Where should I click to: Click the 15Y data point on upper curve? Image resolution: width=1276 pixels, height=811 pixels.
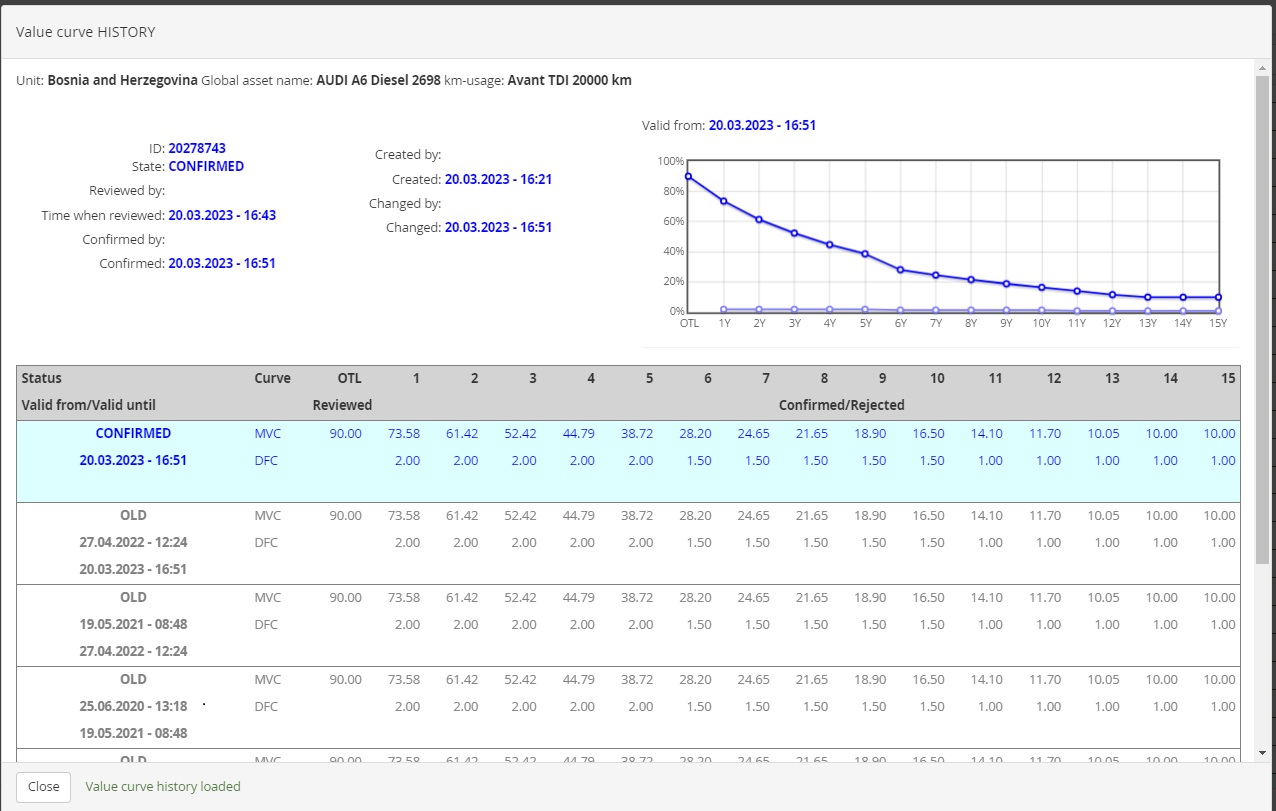1219,297
